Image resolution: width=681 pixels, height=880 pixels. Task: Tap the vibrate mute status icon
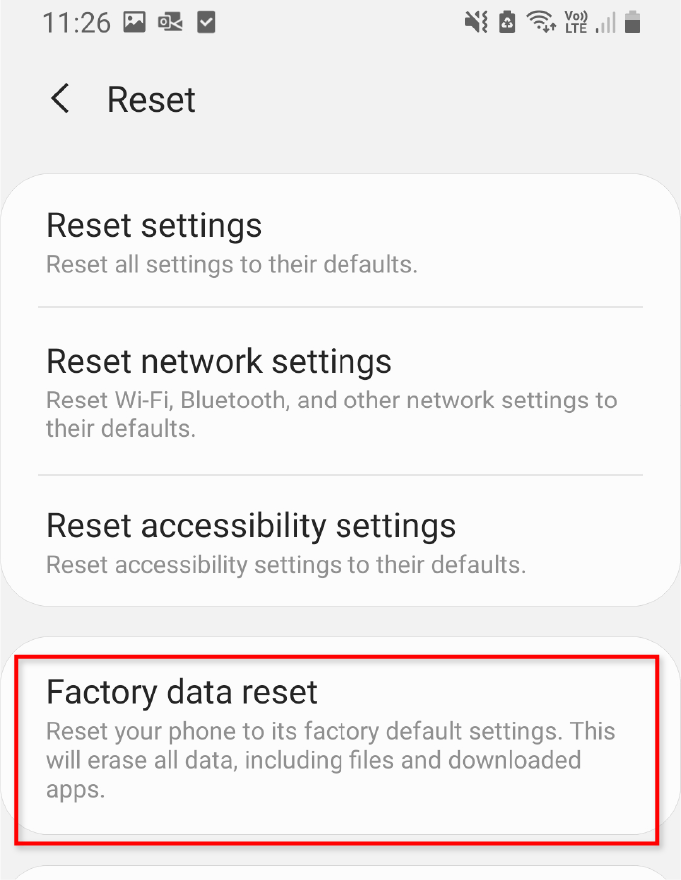coord(476,22)
